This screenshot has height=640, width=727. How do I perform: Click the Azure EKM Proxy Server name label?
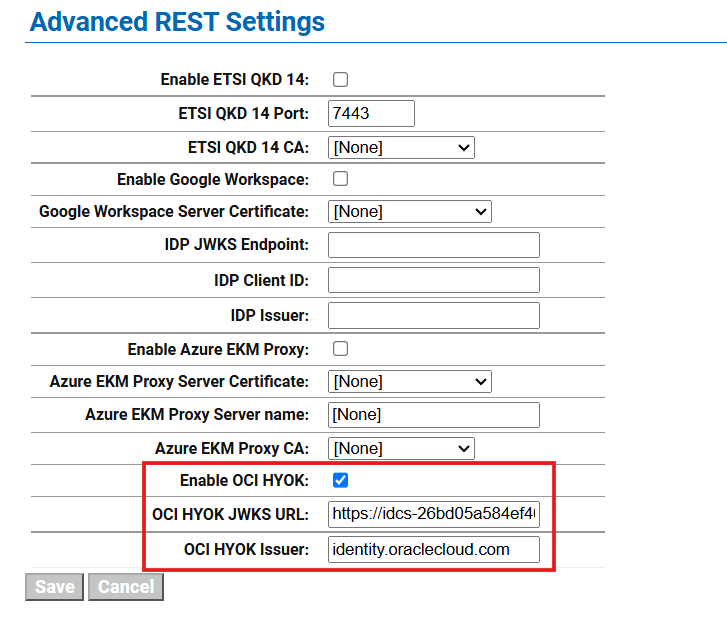tap(197, 414)
